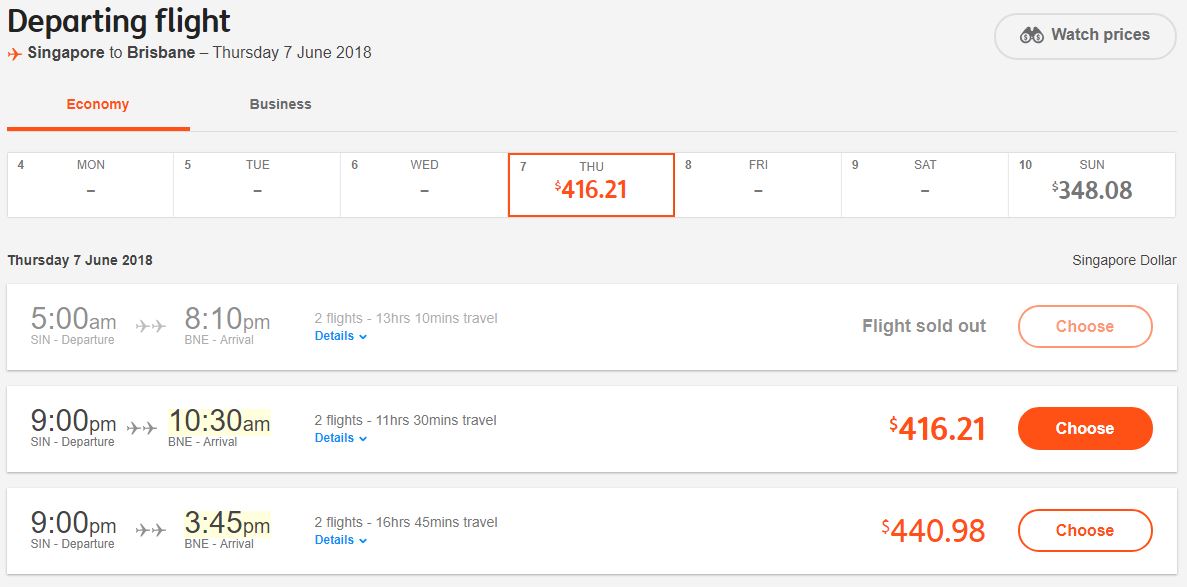Select Thursday 7 date with $416.21 fare
The width and height of the screenshot is (1187, 587).
tap(591, 184)
